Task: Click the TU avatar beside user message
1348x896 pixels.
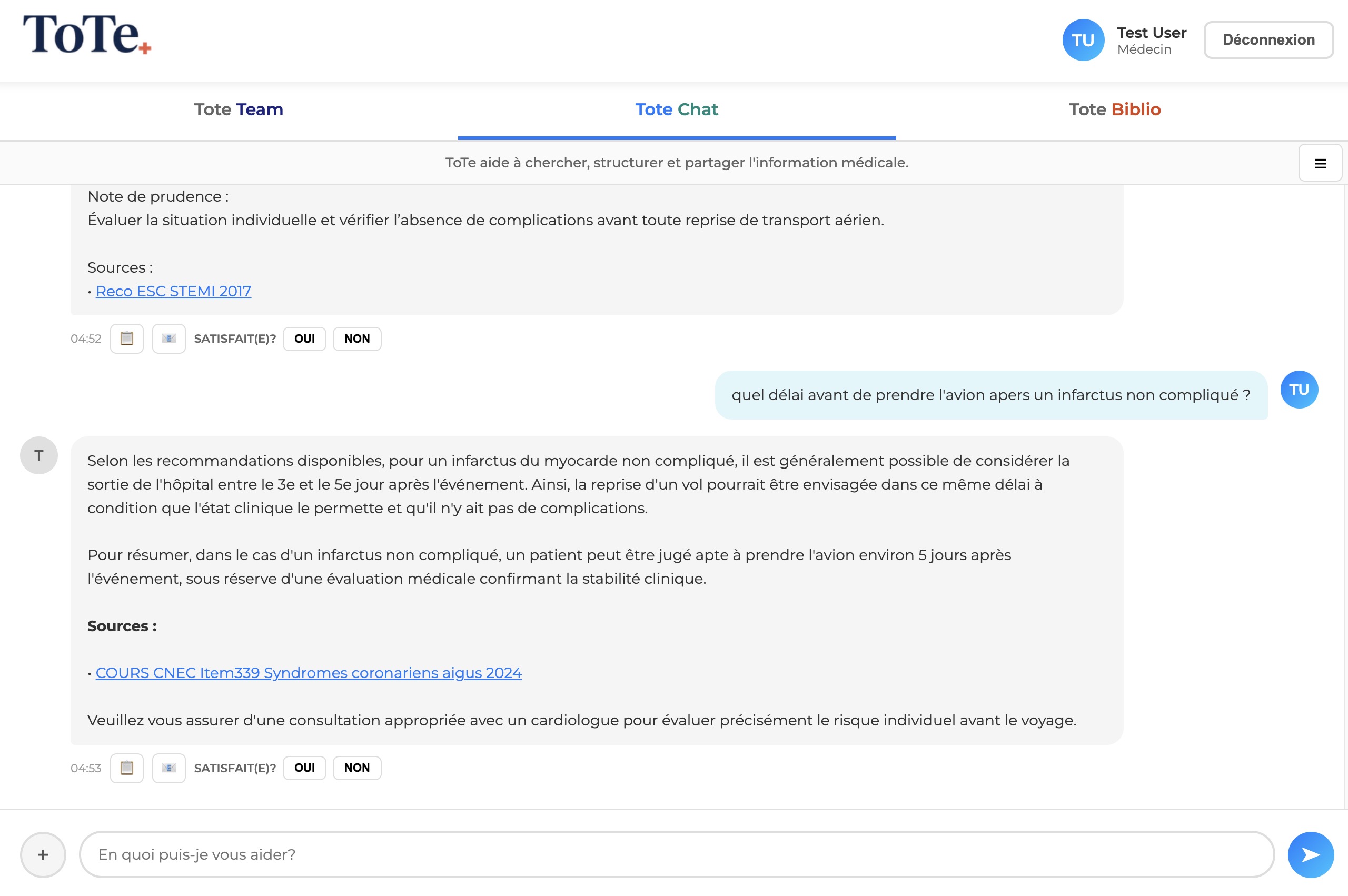Action: [1299, 390]
